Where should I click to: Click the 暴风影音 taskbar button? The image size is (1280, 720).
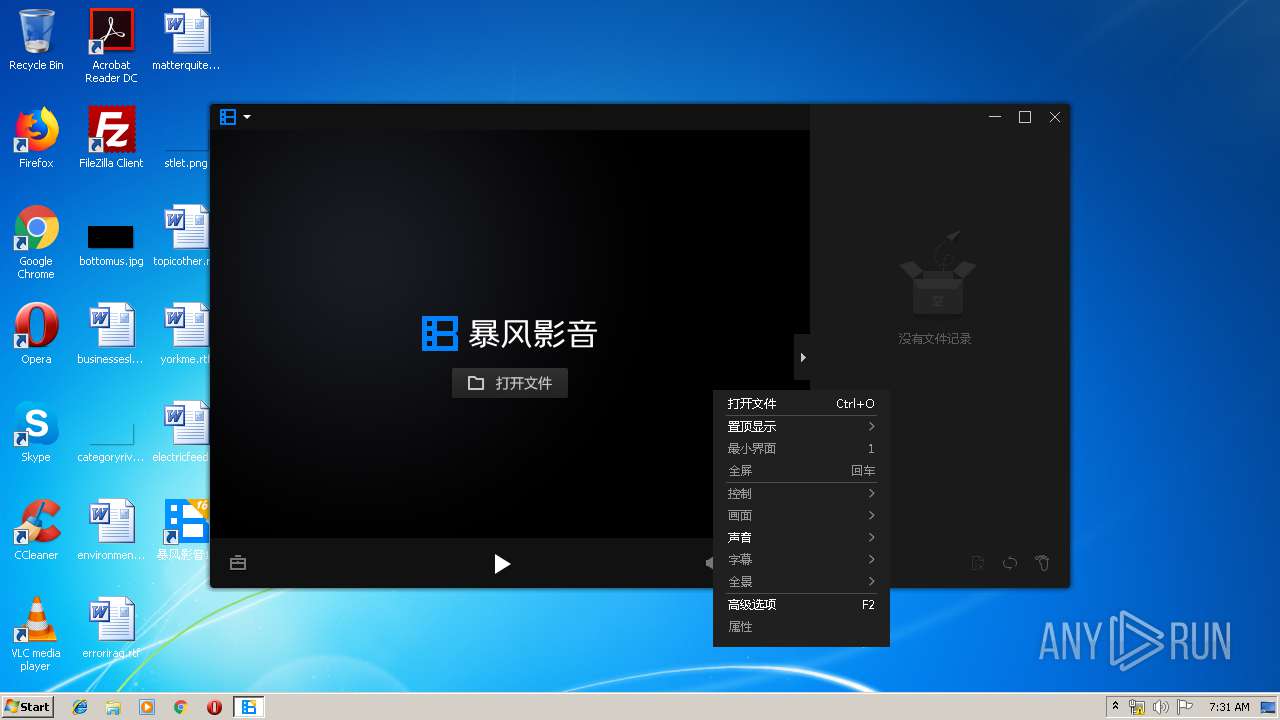[249, 707]
